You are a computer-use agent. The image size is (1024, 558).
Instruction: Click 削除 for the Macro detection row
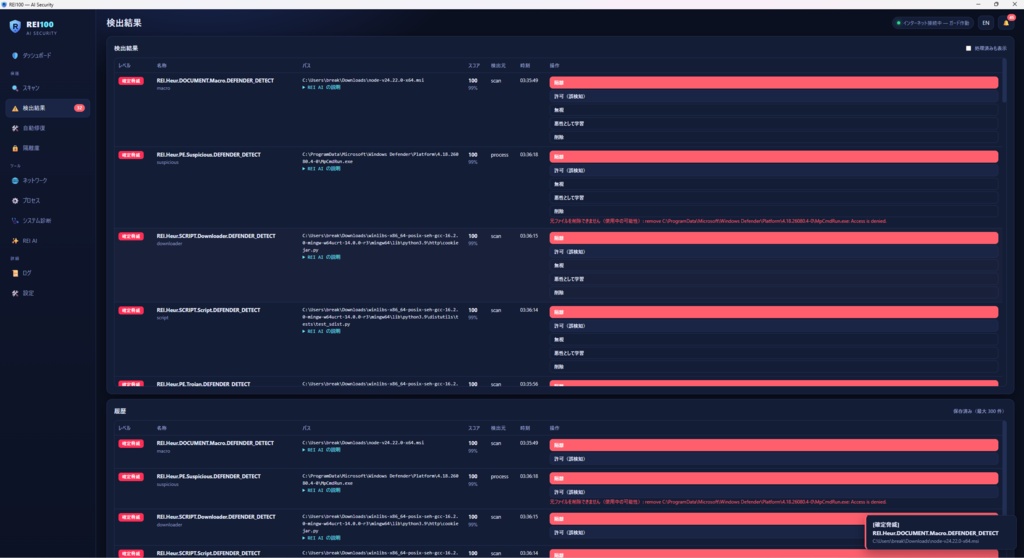click(773, 137)
